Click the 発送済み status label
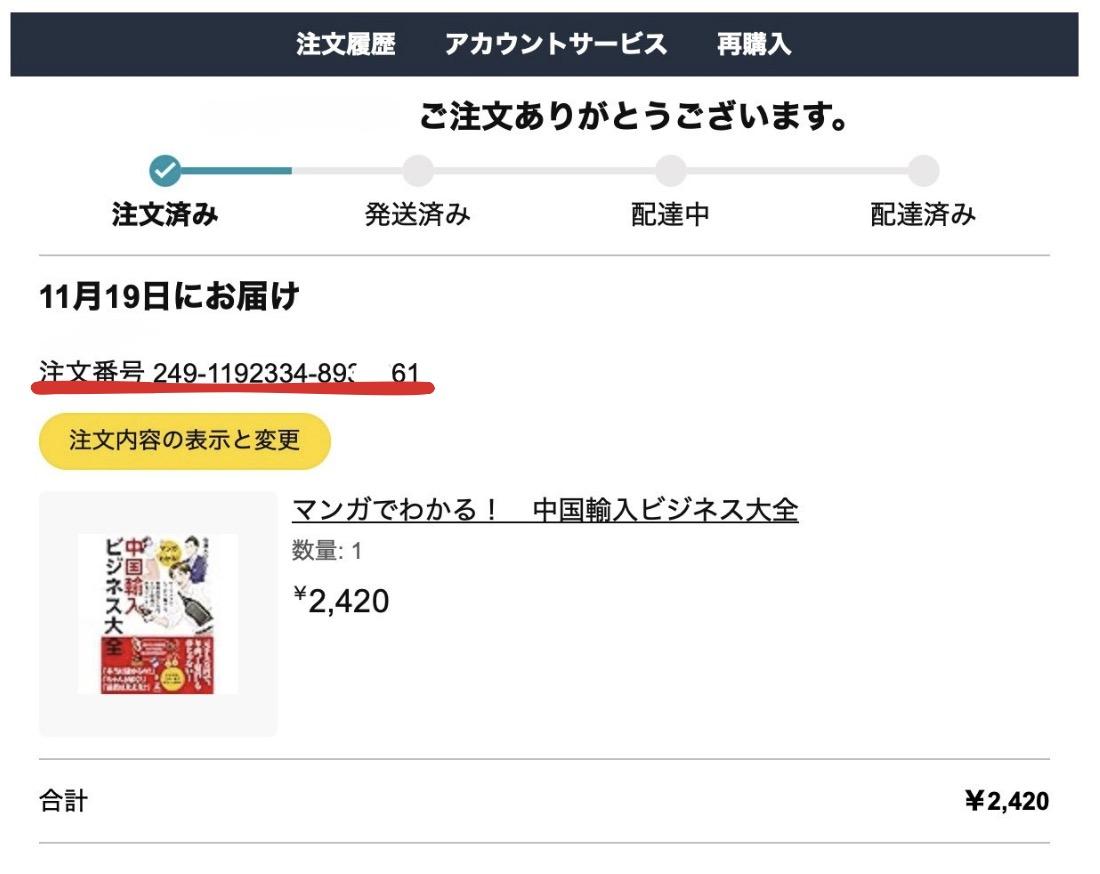 pos(418,215)
